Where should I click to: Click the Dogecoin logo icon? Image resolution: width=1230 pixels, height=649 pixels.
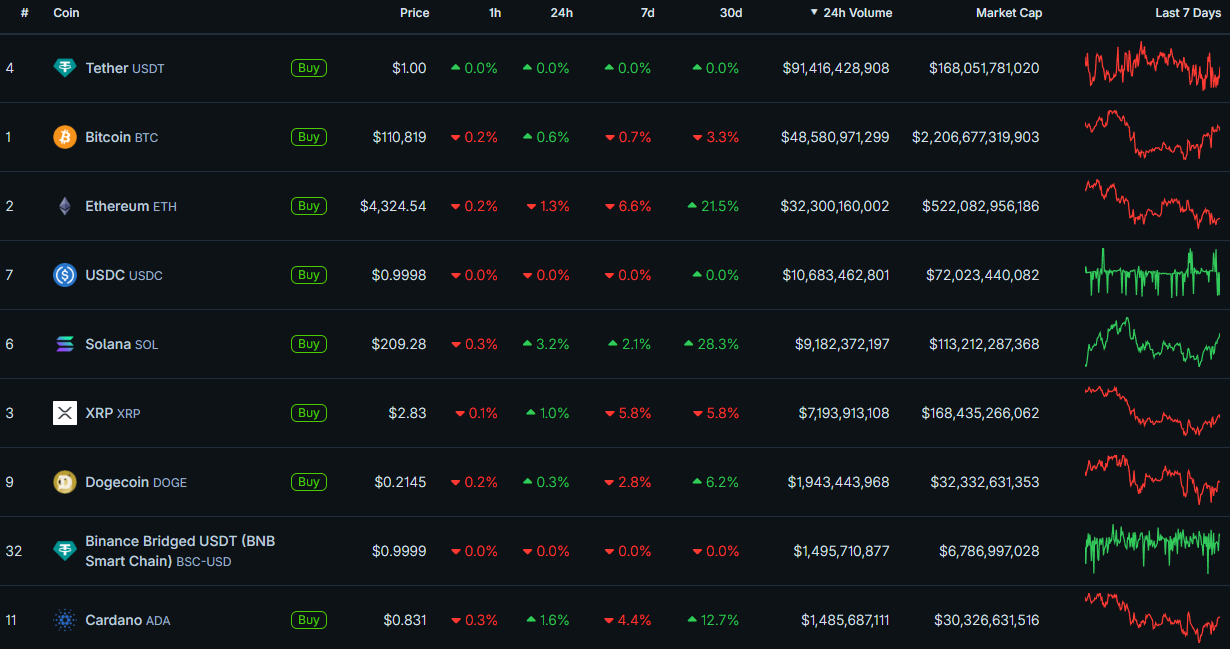pyautogui.click(x=65, y=482)
